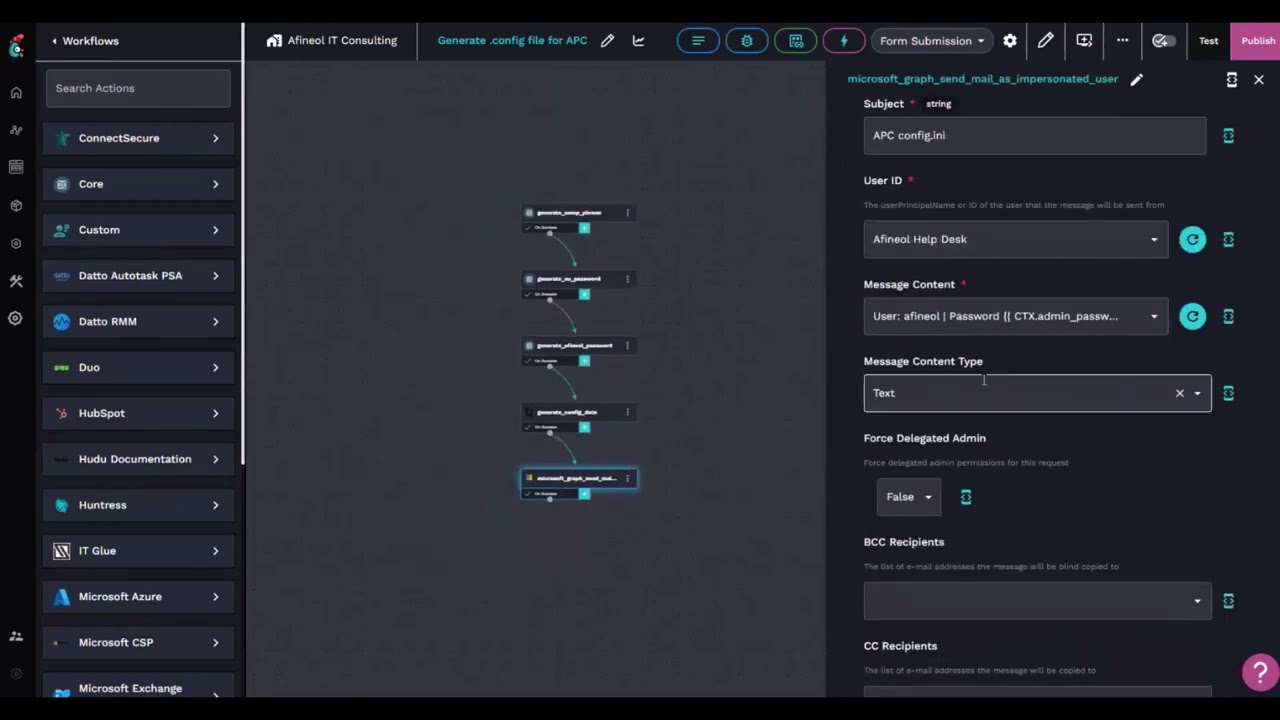The width and height of the screenshot is (1280, 720).
Task: Click the Test button
Action: (1209, 41)
